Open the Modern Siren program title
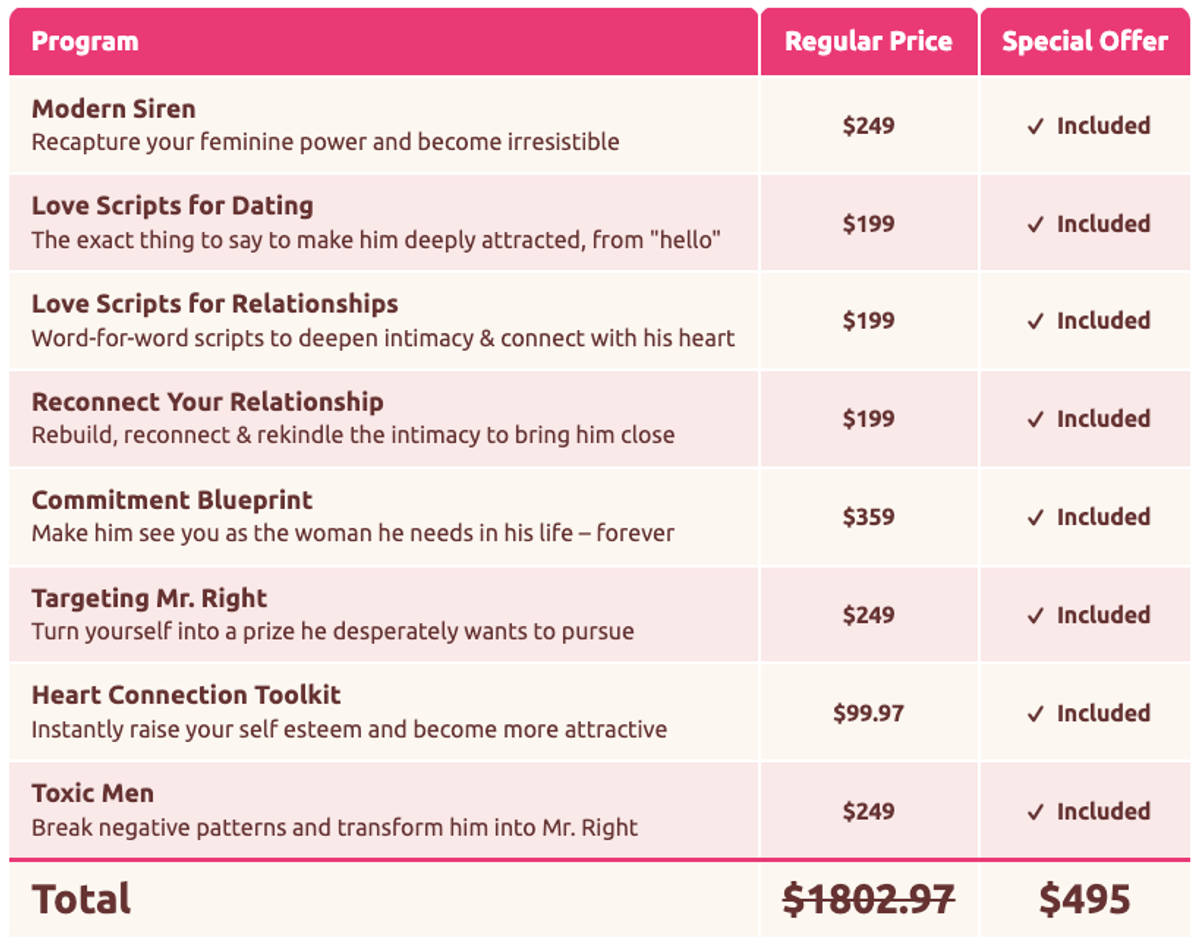Image resolution: width=1200 pixels, height=948 pixels. point(114,108)
